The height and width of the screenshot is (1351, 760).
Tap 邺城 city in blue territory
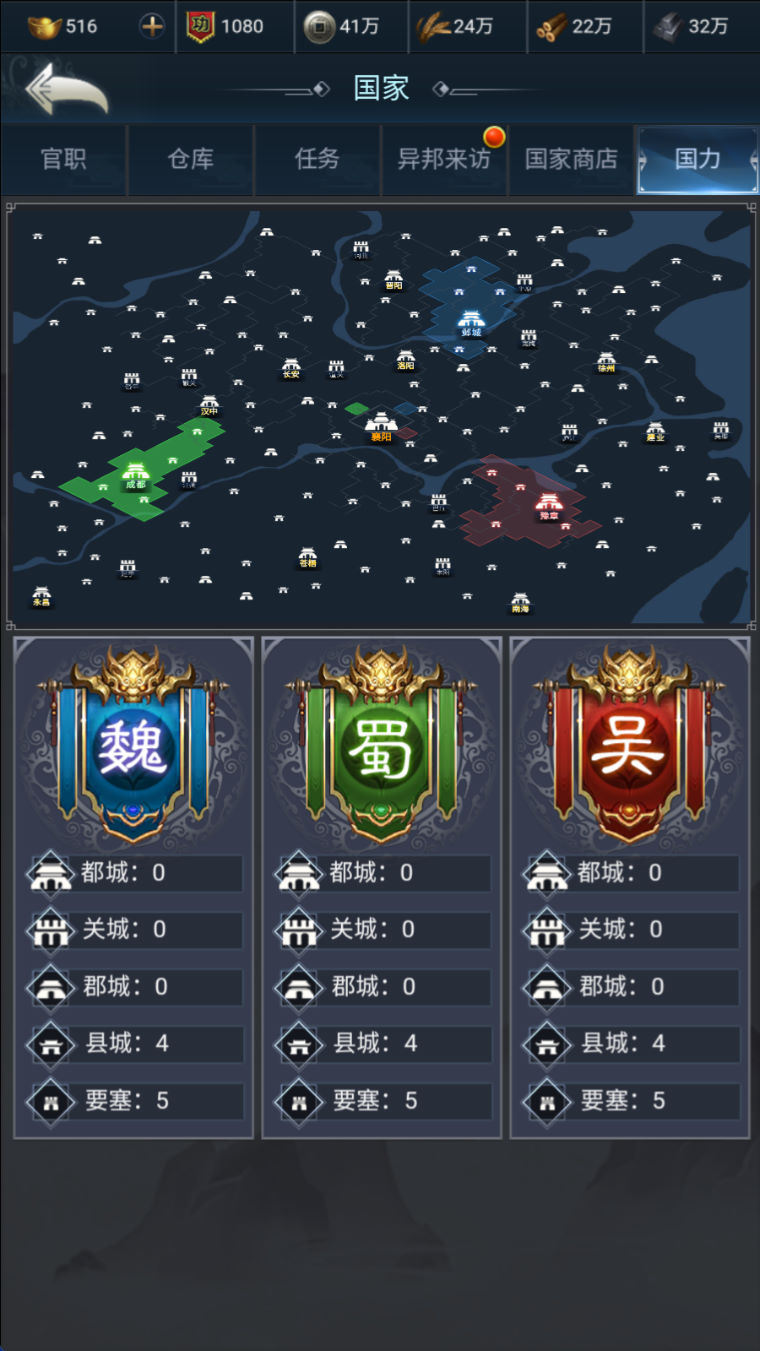click(471, 322)
